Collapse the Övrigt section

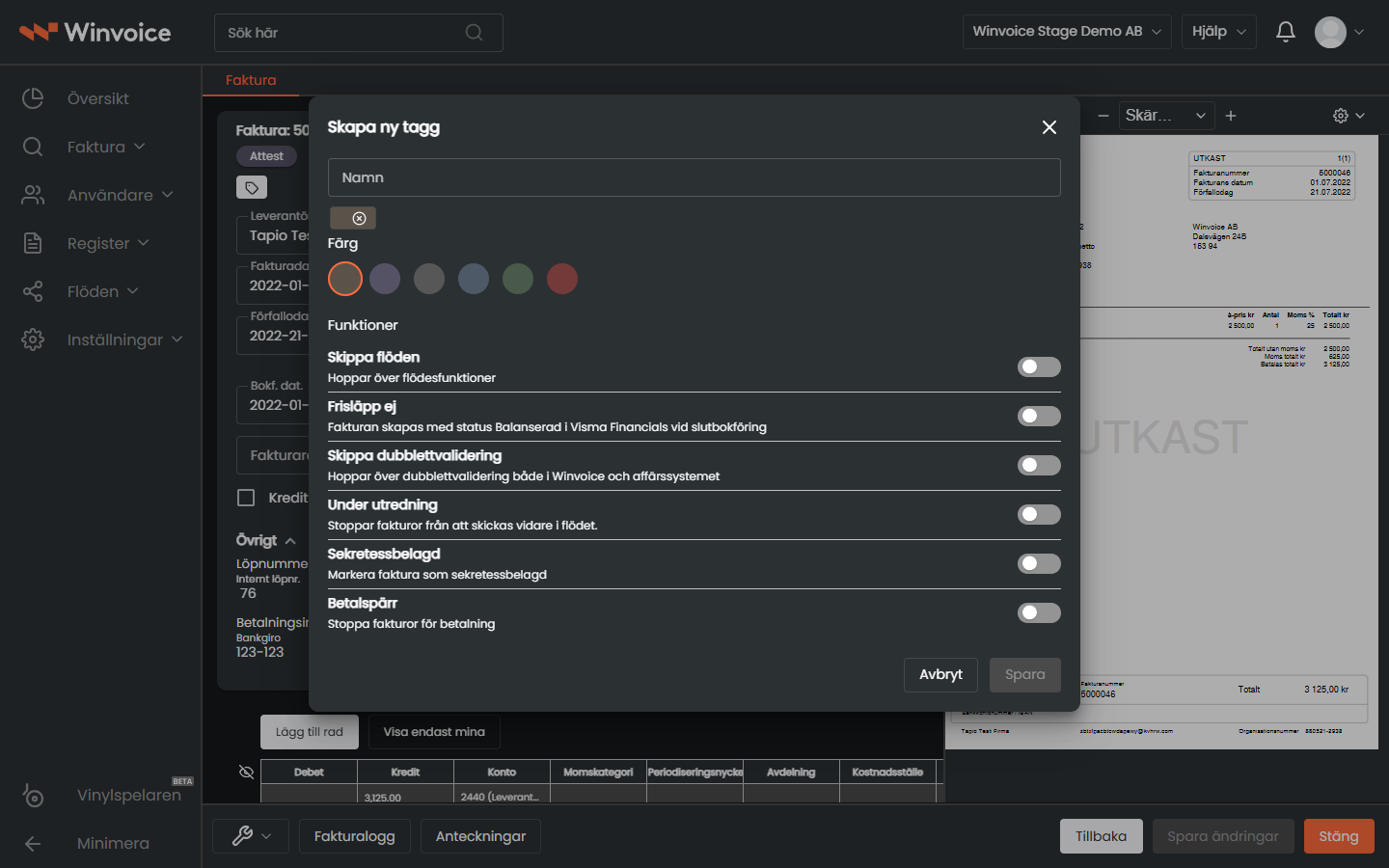click(266, 540)
